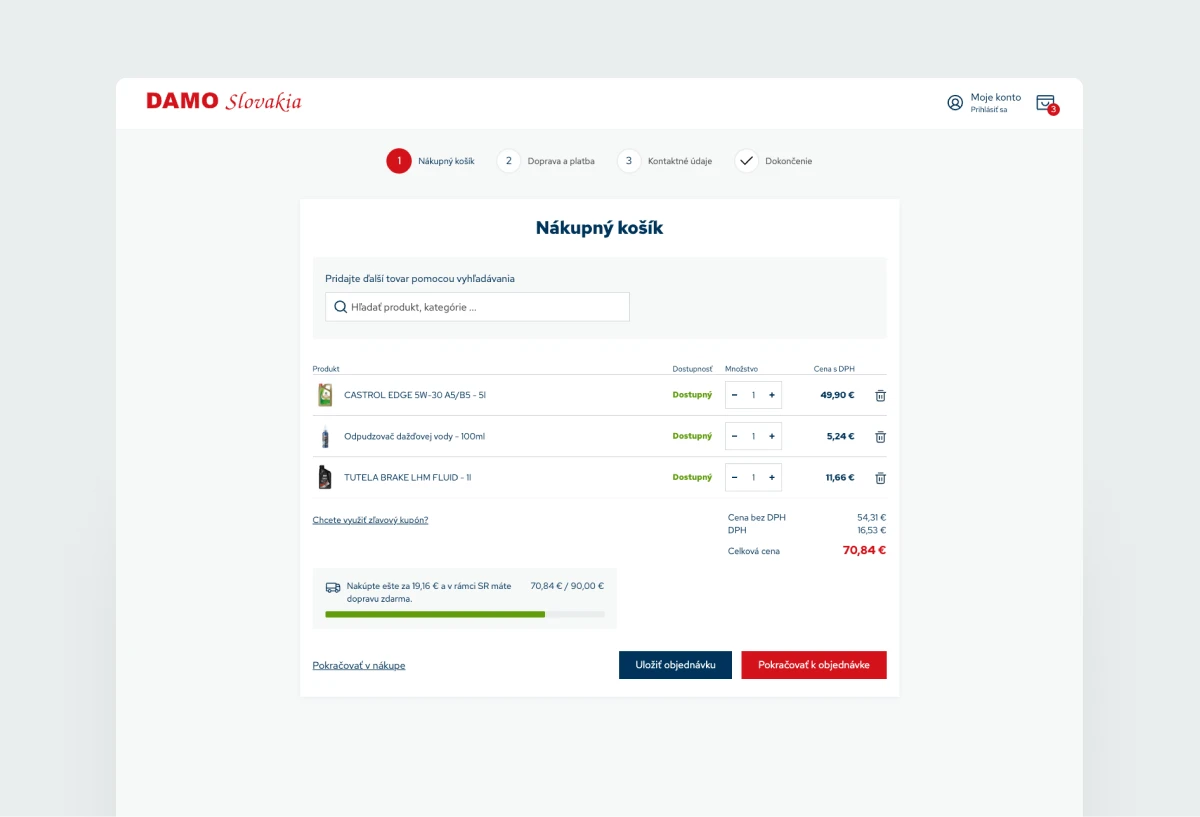Viewport: 1200px width, 817px height.
Task: Delete CASTROL EDGE item with trash icon
Action: coord(880,395)
